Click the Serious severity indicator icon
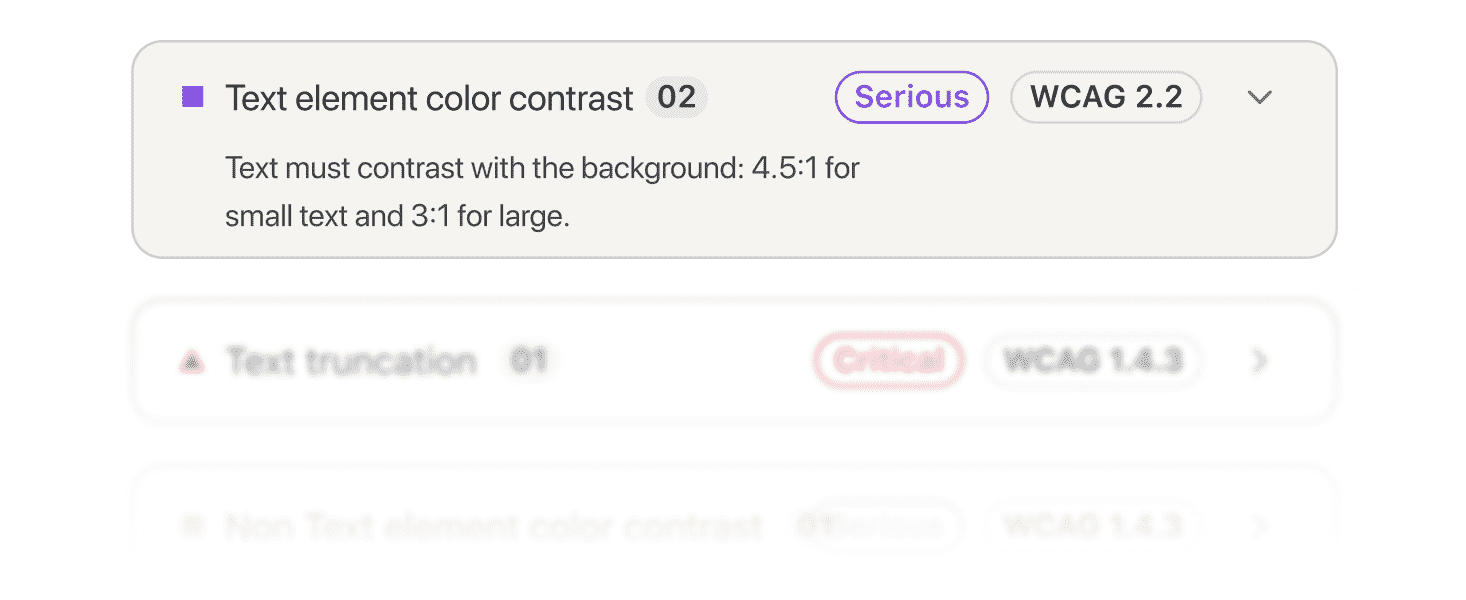 (x=911, y=97)
